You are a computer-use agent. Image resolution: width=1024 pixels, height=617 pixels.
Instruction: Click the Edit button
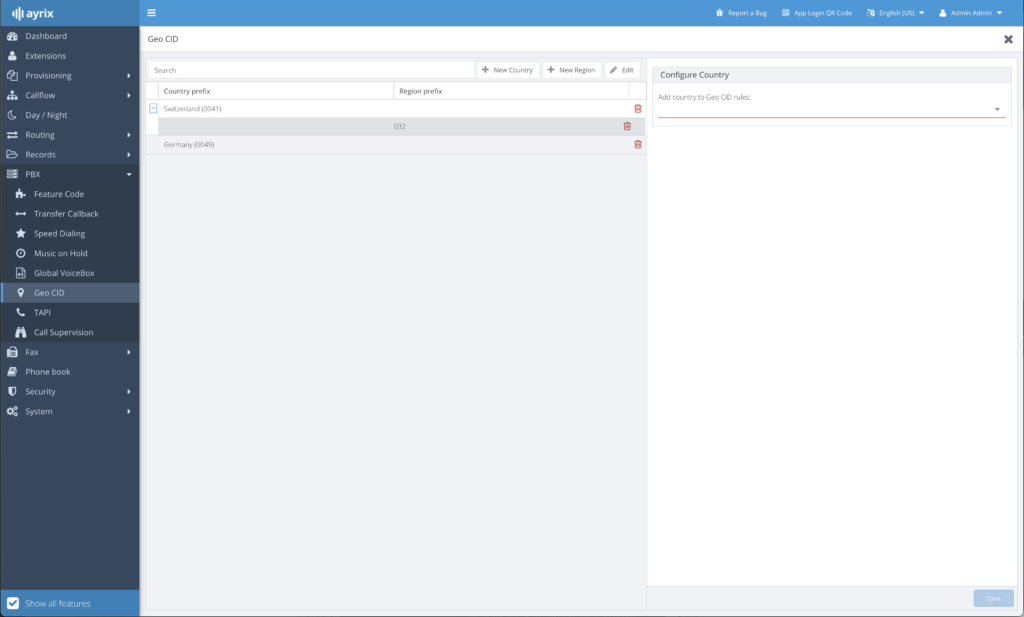click(622, 70)
